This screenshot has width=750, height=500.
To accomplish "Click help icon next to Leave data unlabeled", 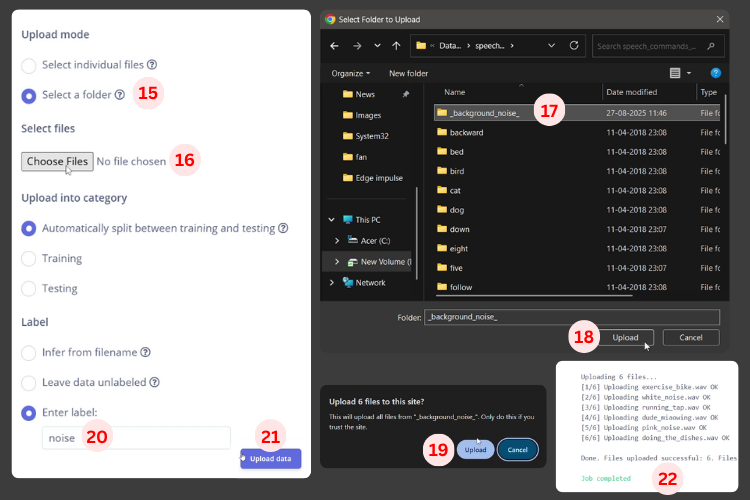I will (157, 382).
